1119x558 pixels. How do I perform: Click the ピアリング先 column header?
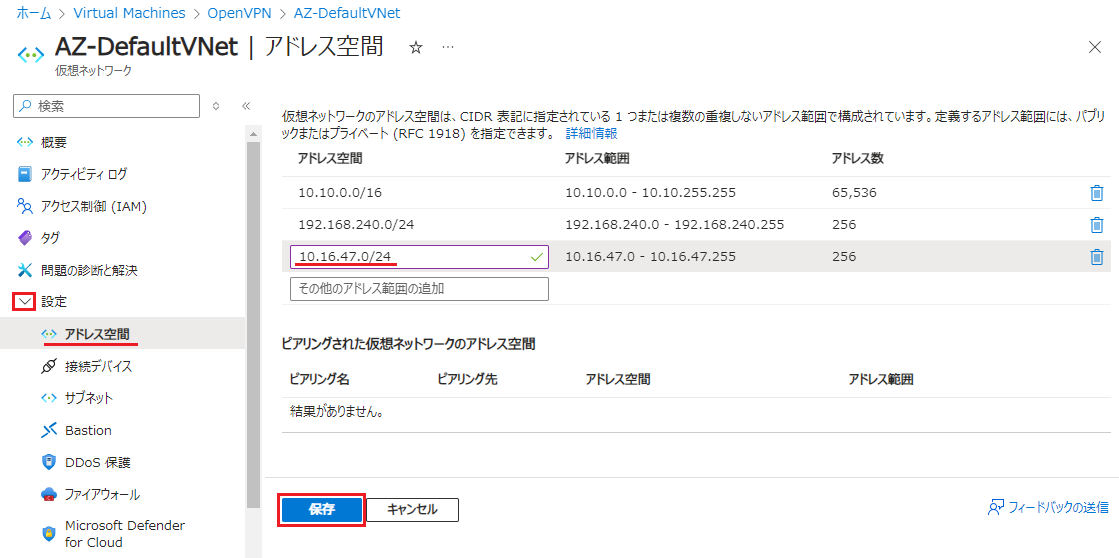pos(467,379)
